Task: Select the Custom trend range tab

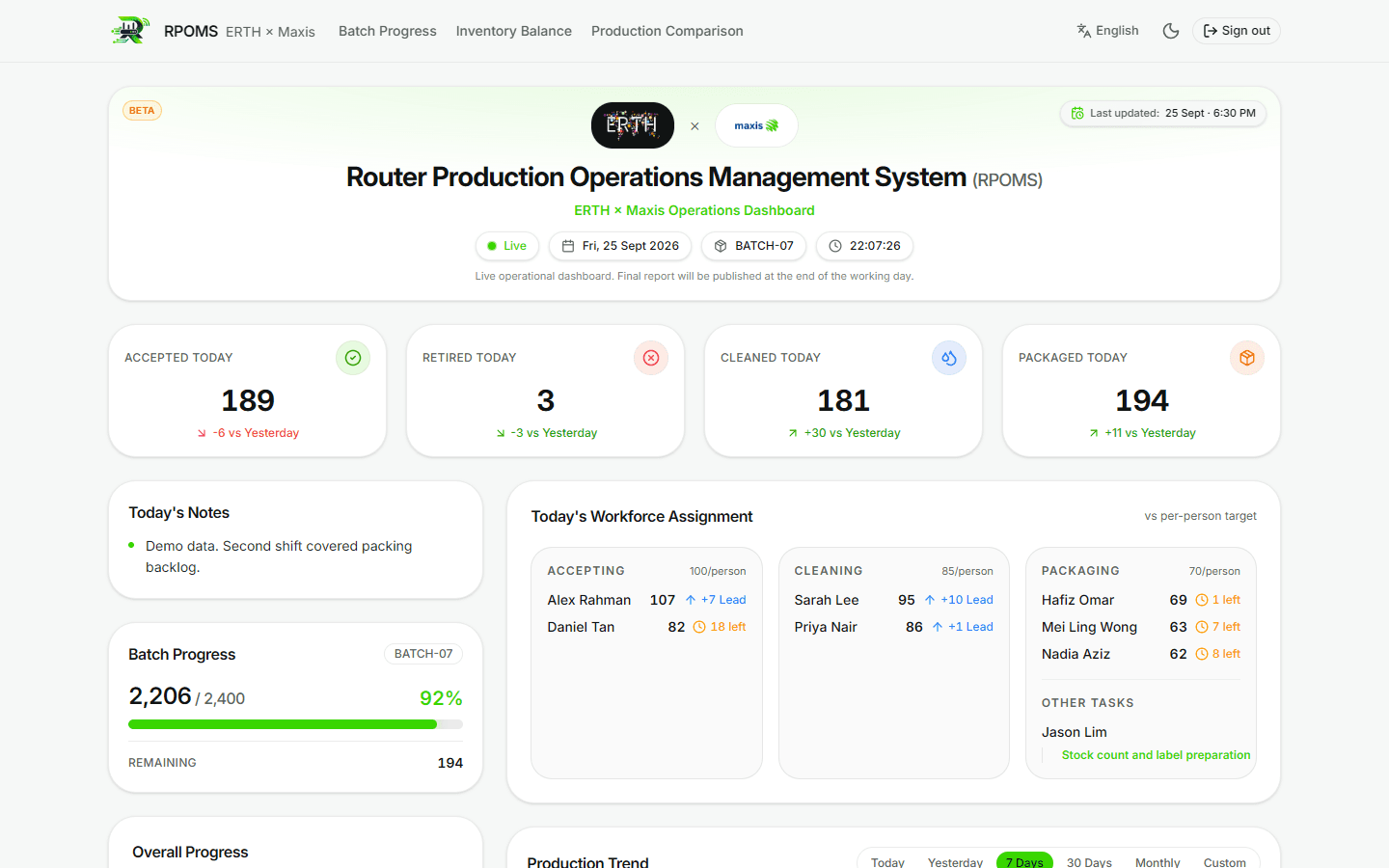Action: (1224, 862)
